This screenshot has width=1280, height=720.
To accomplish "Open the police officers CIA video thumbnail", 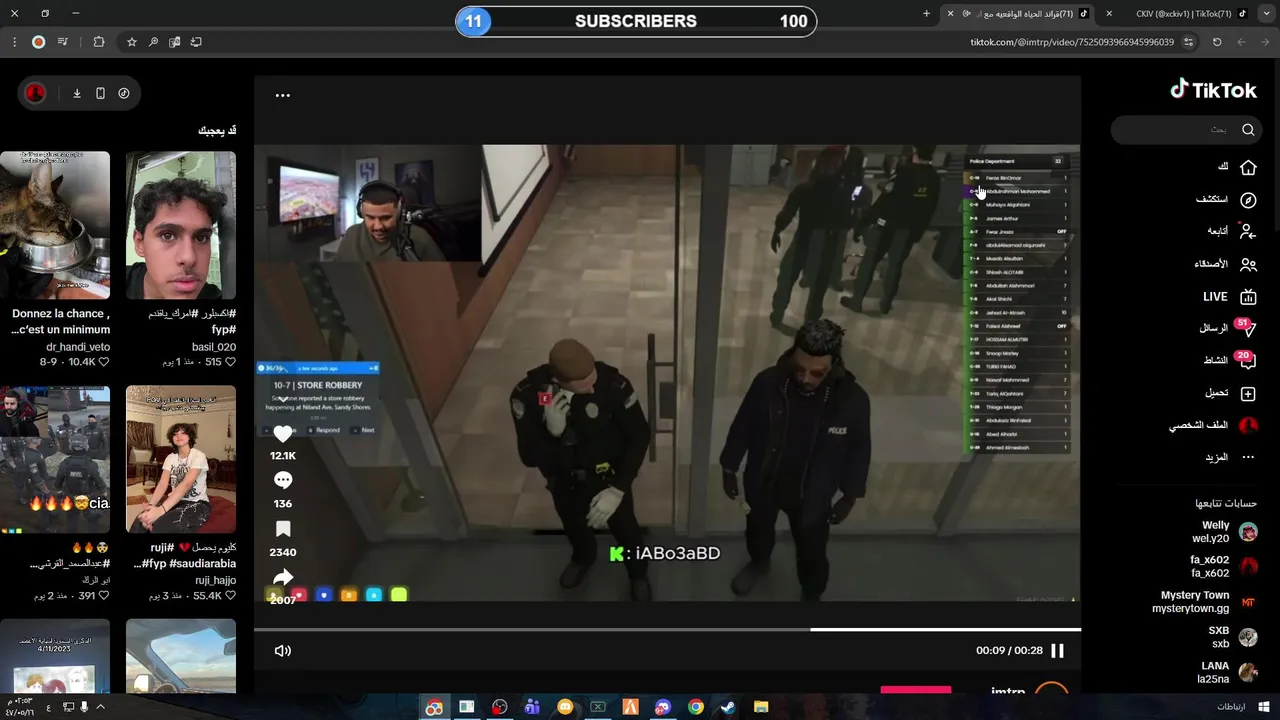I will pos(55,459).
